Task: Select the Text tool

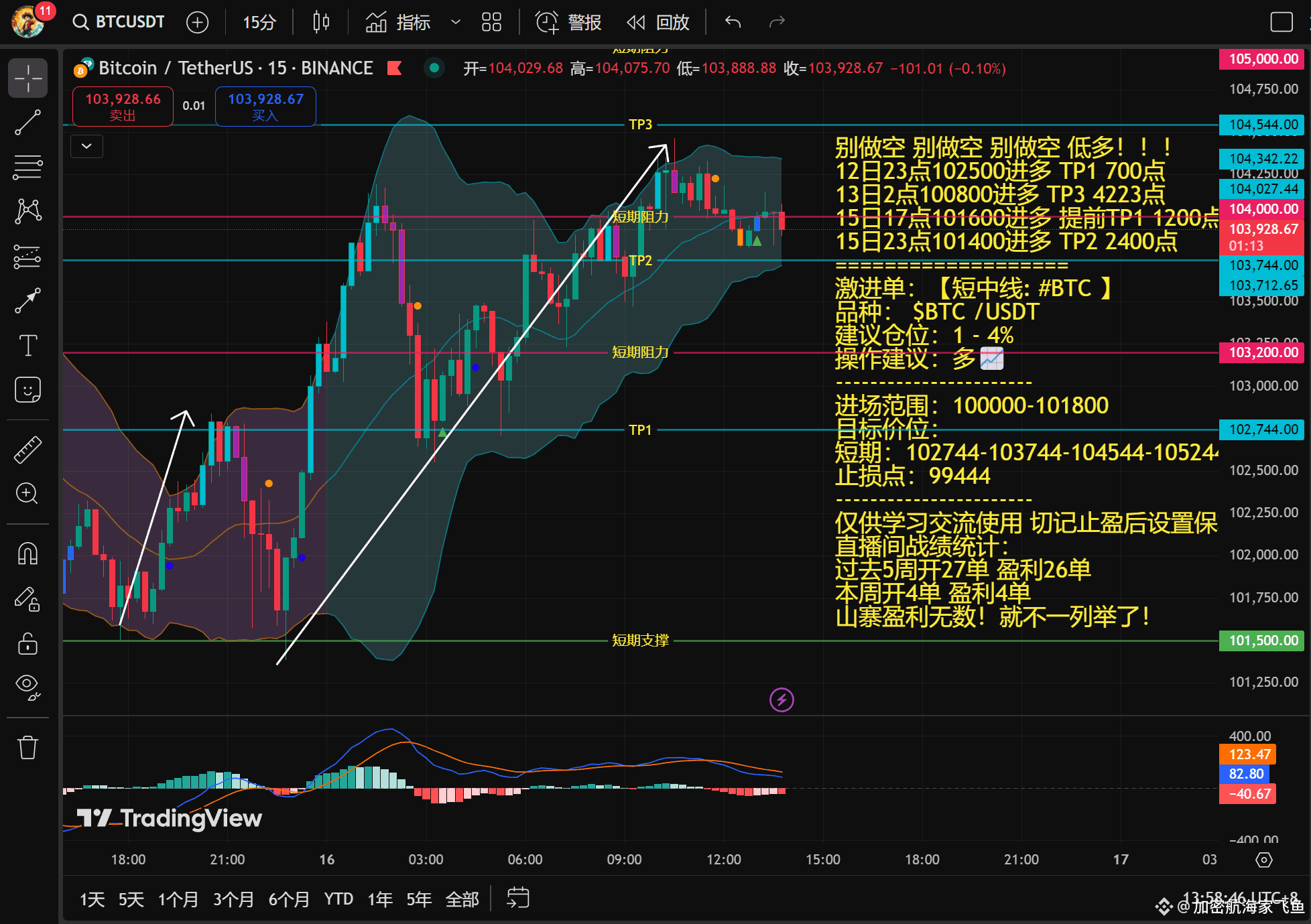Action: tap(27, 346)
